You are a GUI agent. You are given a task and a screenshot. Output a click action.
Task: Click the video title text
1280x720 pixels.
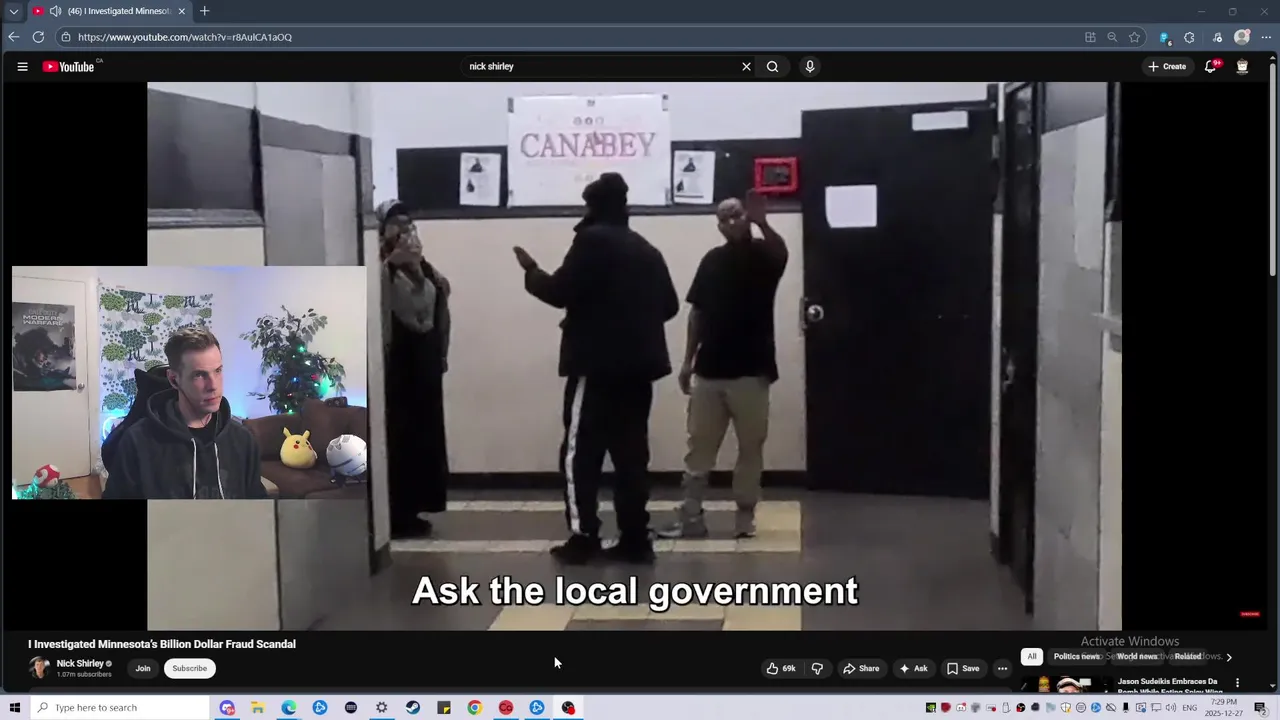(162, 645)
